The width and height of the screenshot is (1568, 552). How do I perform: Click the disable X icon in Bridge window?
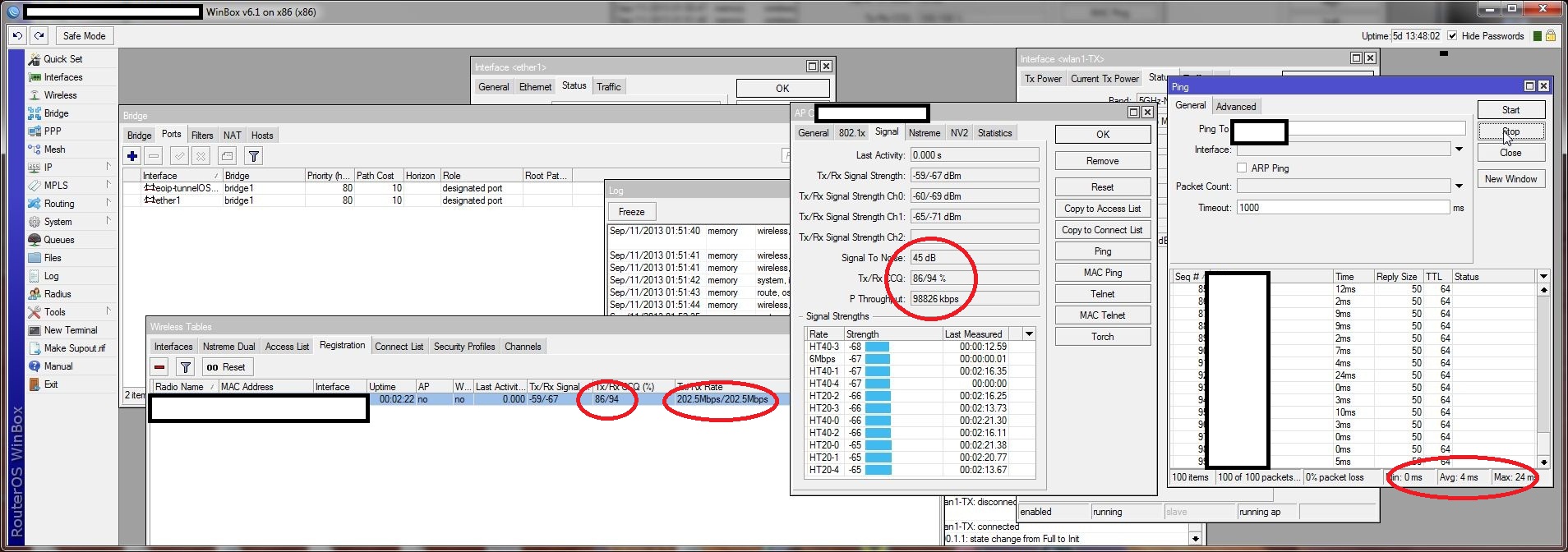(x=201, y=156)
